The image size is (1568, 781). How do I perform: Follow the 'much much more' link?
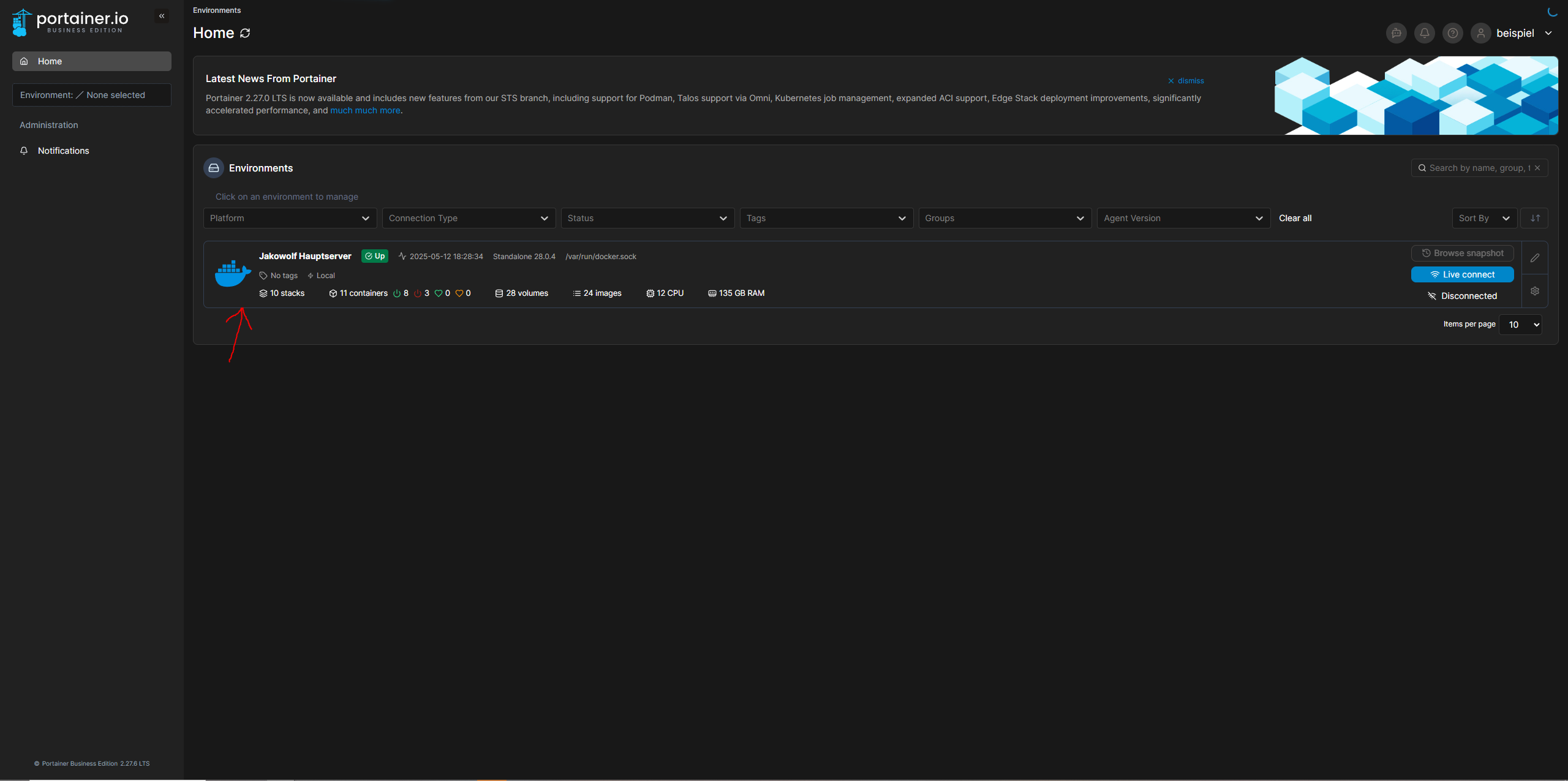[x=365, y=110]
